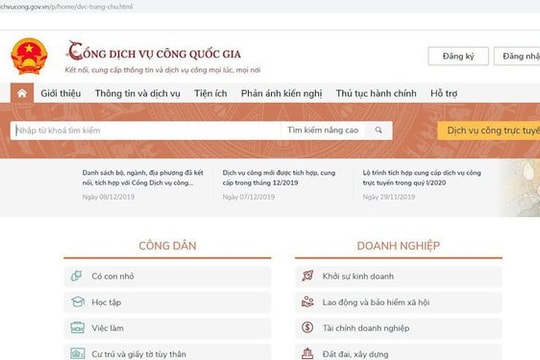Open Phản ánh kiến nghị menu

point(281,94)
